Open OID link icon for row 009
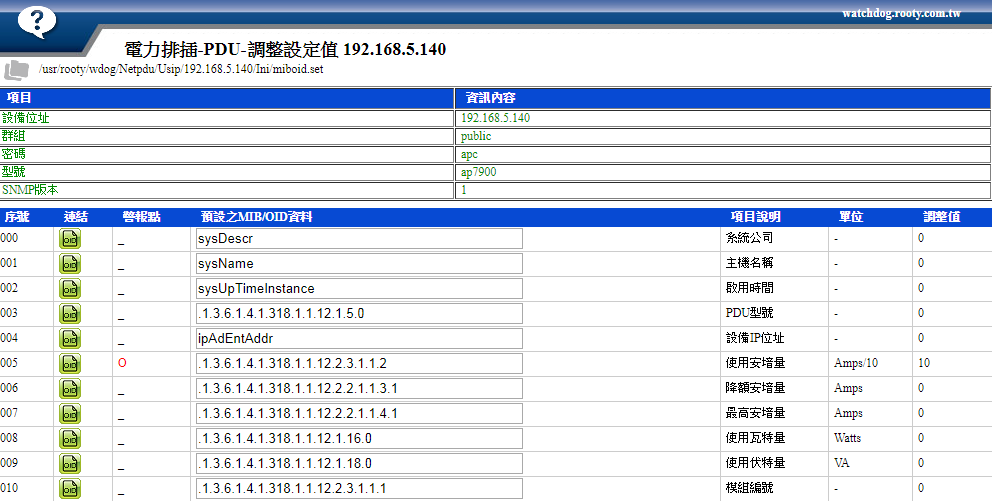The height and width of the screenshot is (501, 992). pos(71,464)
